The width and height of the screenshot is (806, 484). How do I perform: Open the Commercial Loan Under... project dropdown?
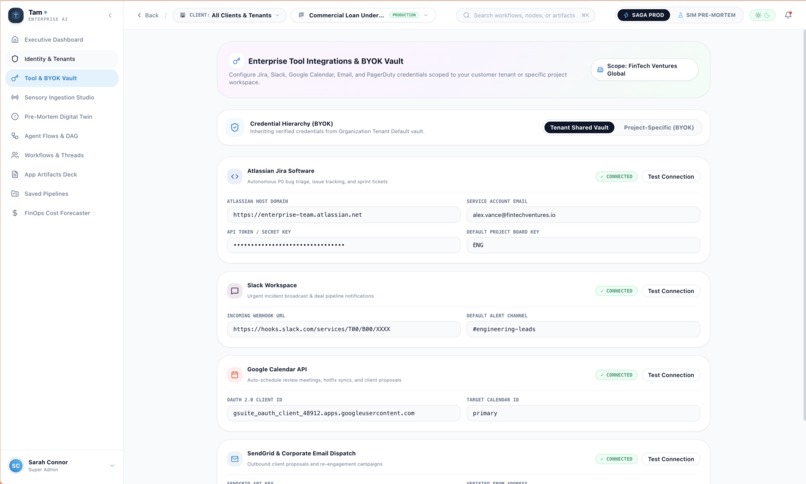tap(363, 15)
